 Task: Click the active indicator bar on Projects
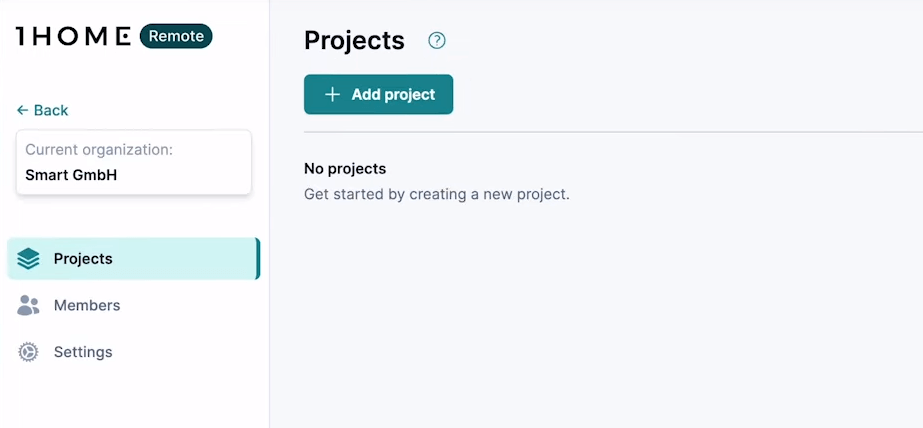point(258,259)
